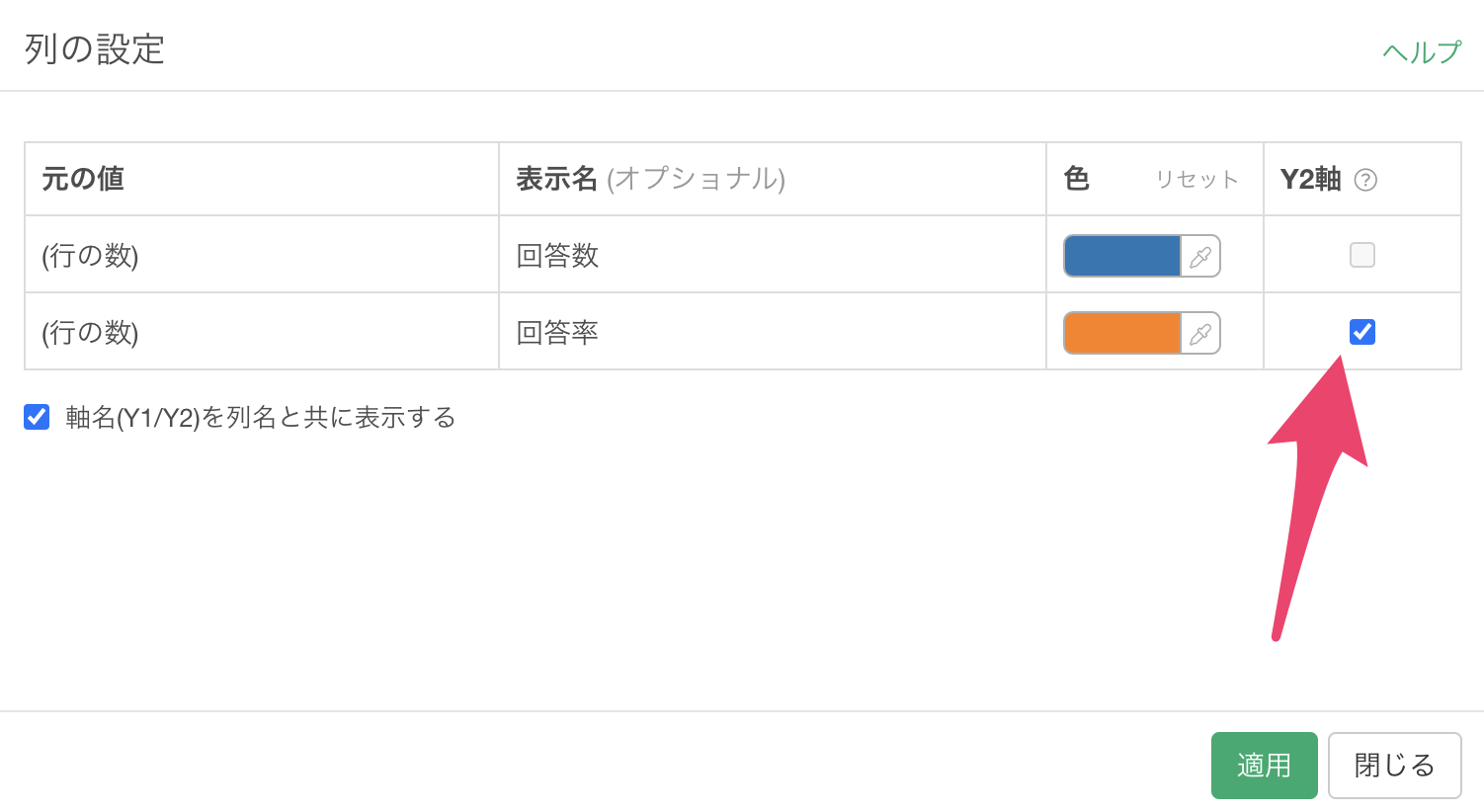This screenshot has width=1484, height=812.
Task: Open the orange color swatch for 回答率
Action: [x=1122, y=333]
